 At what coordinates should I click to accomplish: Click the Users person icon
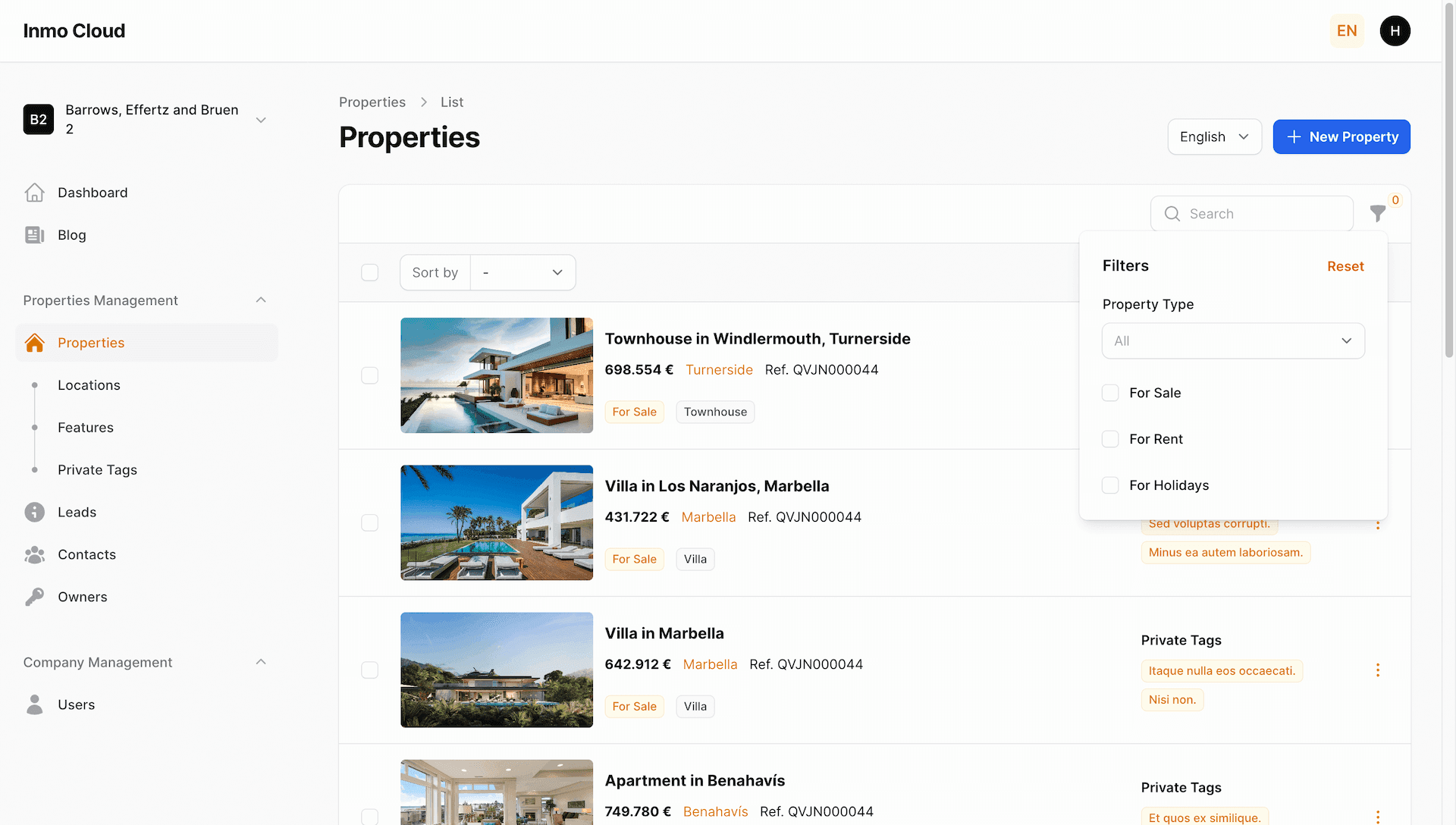(x=34, y=705)
